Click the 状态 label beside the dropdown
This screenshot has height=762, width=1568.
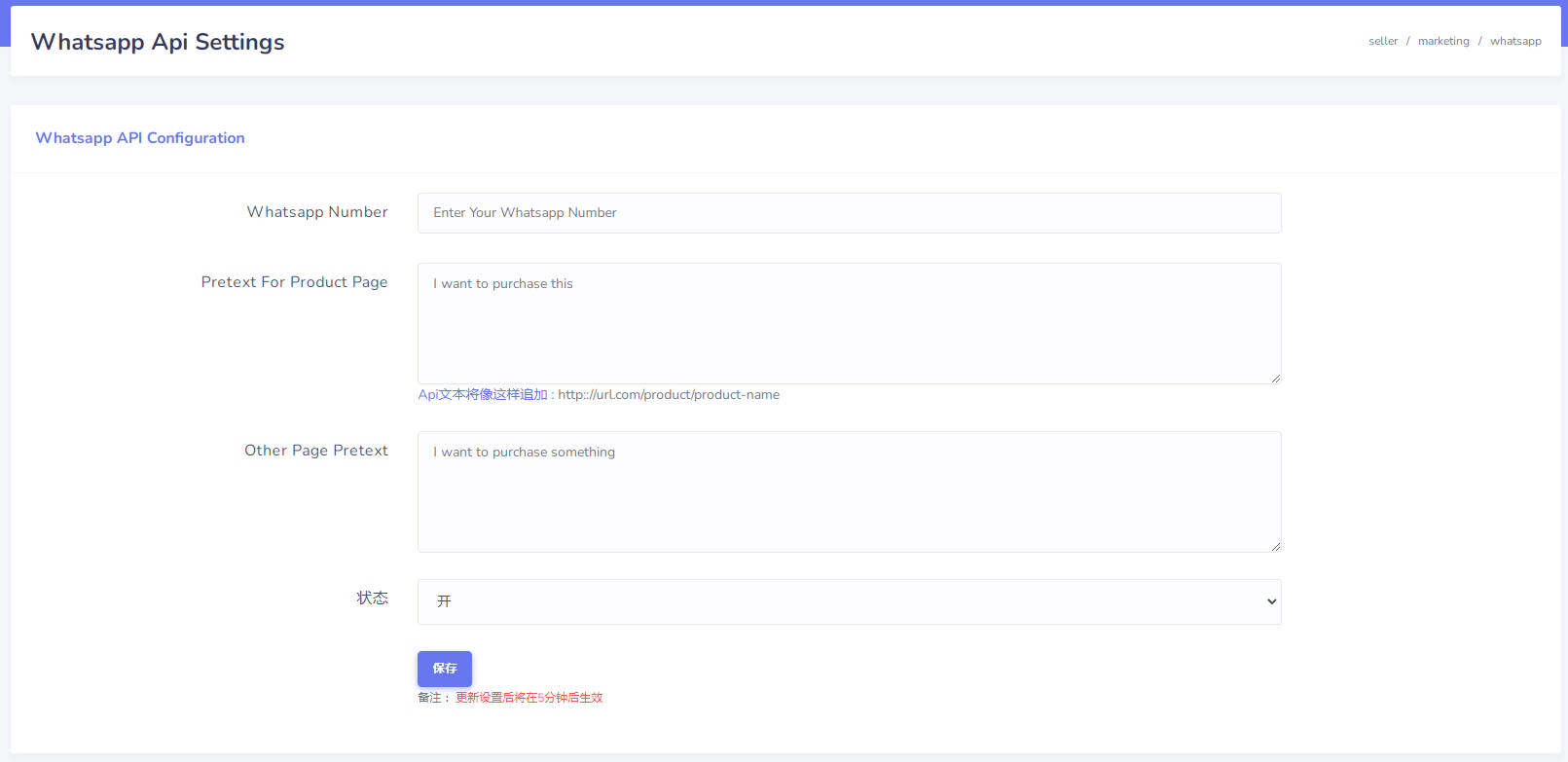coord(372,598)
